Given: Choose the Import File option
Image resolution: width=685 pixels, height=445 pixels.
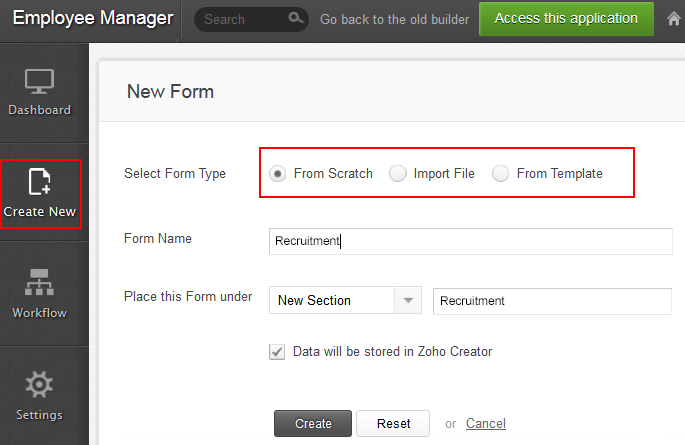Looking at the screenshot, I should (x=398, y=174).
